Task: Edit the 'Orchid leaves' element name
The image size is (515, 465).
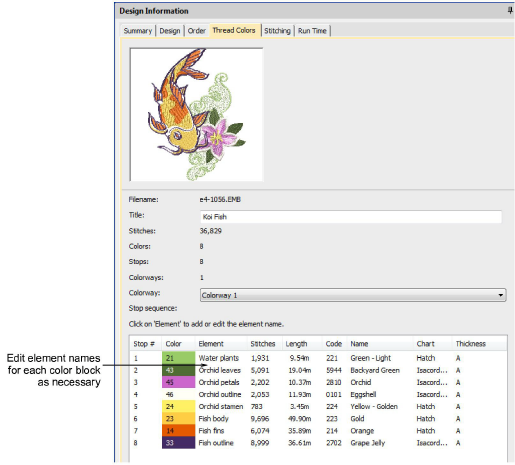Action: pyautogui.click(x=219, y=370)
